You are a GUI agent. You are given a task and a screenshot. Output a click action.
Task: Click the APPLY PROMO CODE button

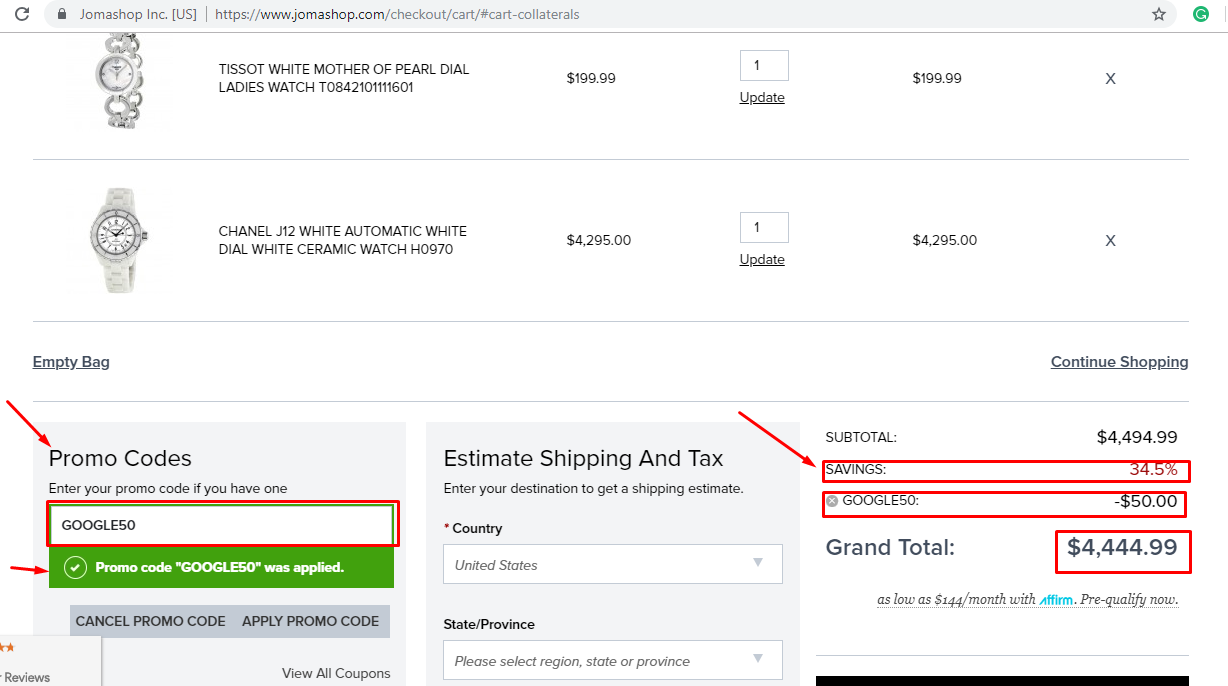(310, 621)
